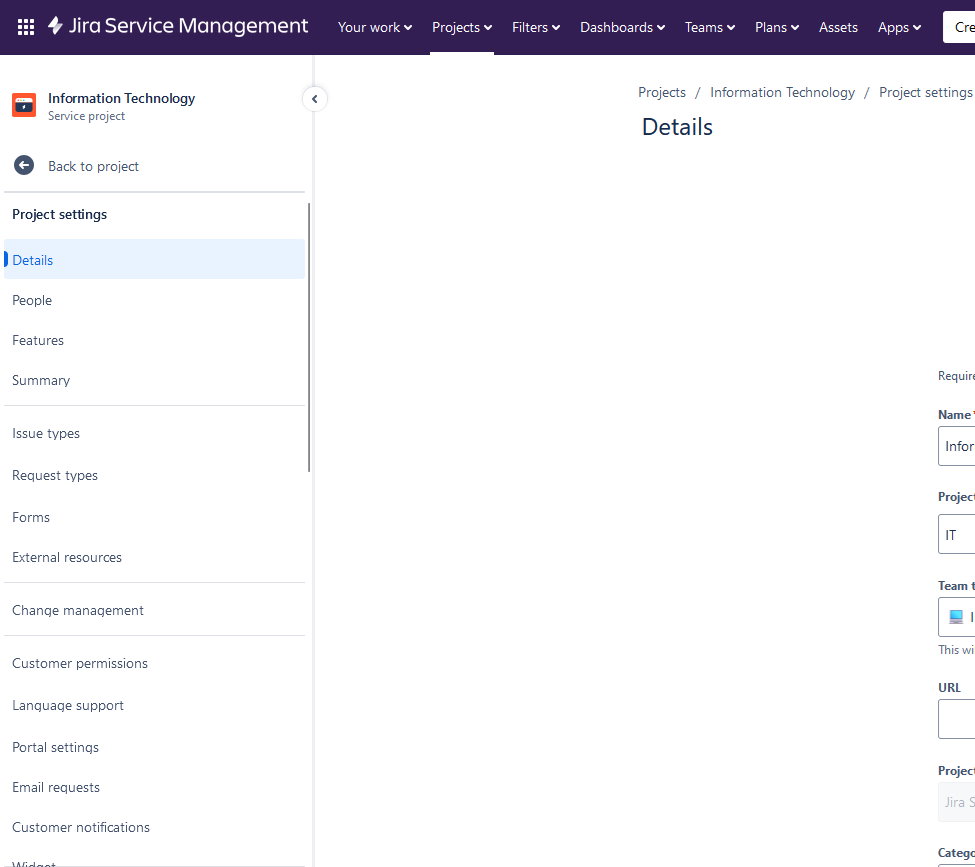
Task: Open the Plans dropdown
Action: (777, 27)
